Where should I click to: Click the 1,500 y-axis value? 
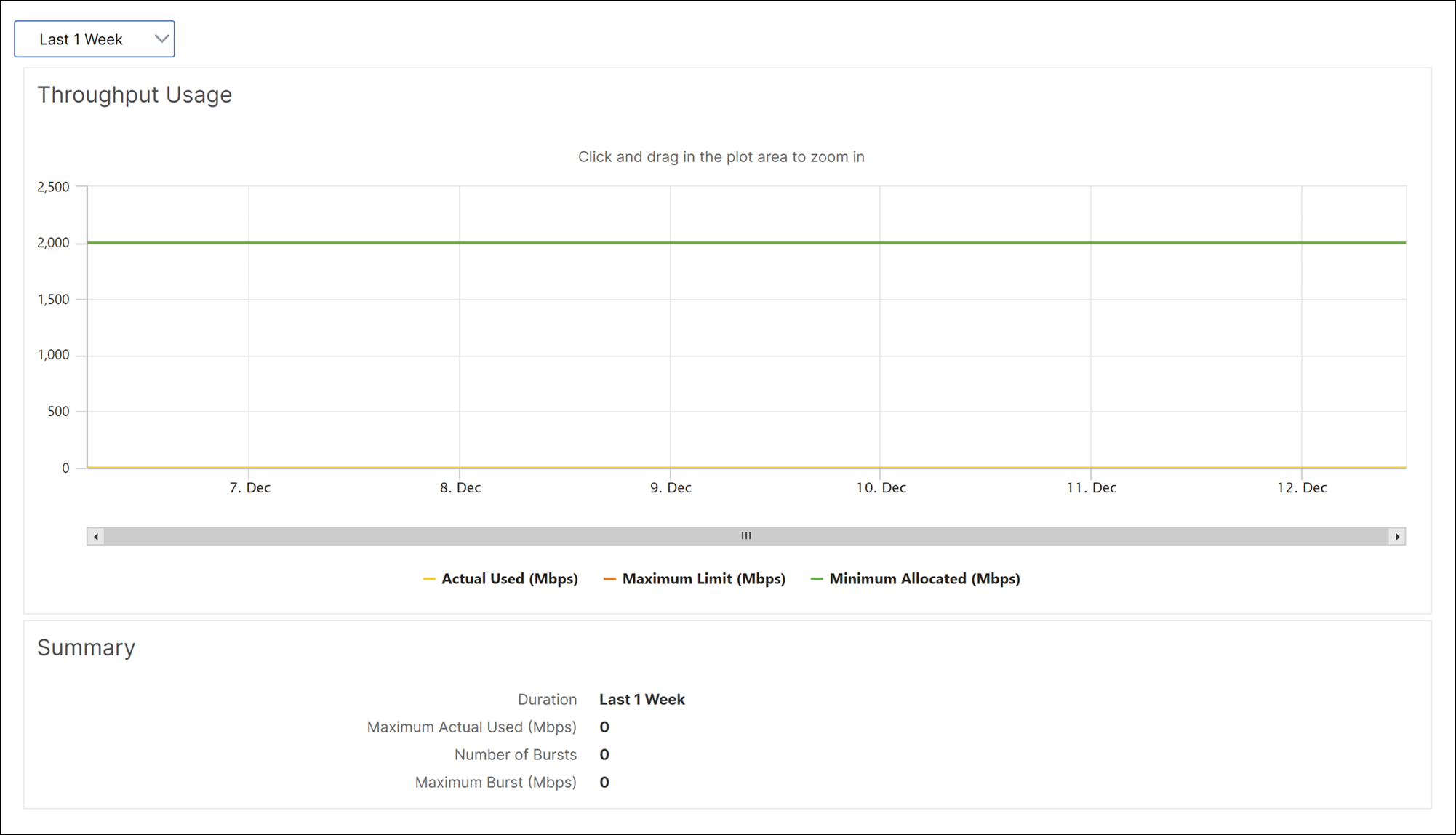(53, 300)
